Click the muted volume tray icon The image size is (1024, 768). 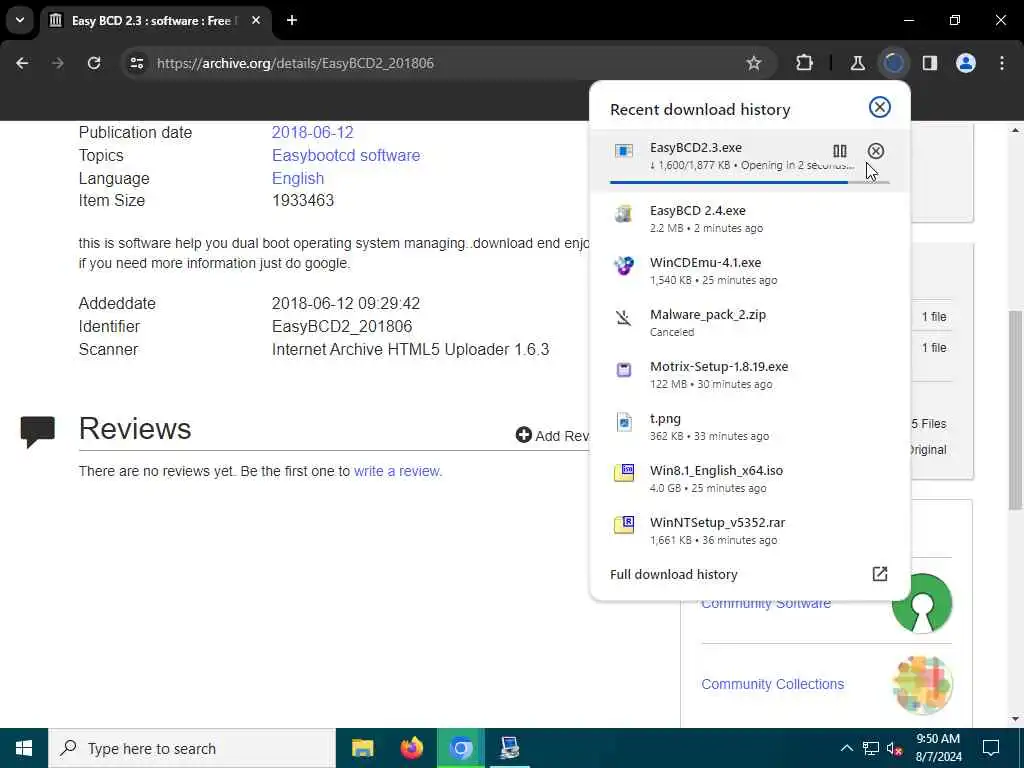(x=895, y=749)
